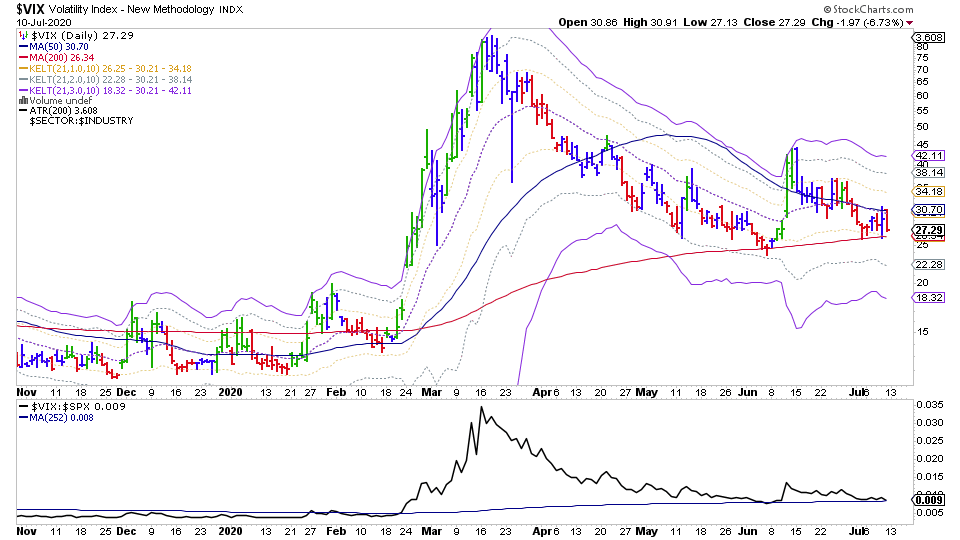This screenshot has height=540, width=960.
Task: Click the 'KELT(21,2.0,10)' legend entry
Action: pos(110,80)
